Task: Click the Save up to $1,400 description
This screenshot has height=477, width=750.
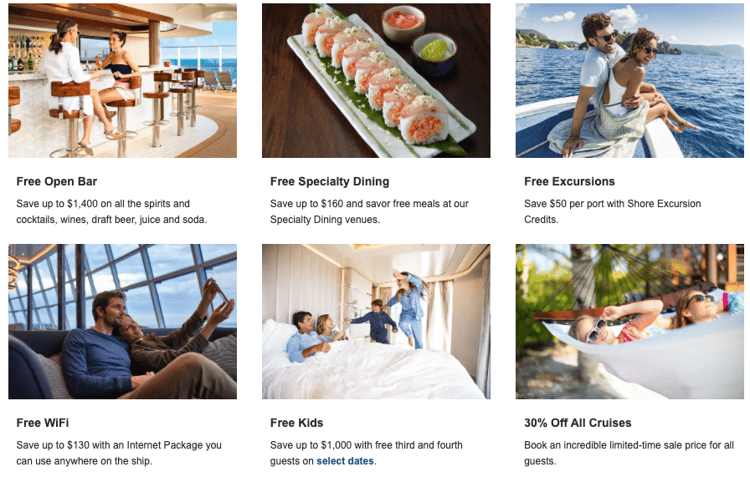Action: [111, 211]
